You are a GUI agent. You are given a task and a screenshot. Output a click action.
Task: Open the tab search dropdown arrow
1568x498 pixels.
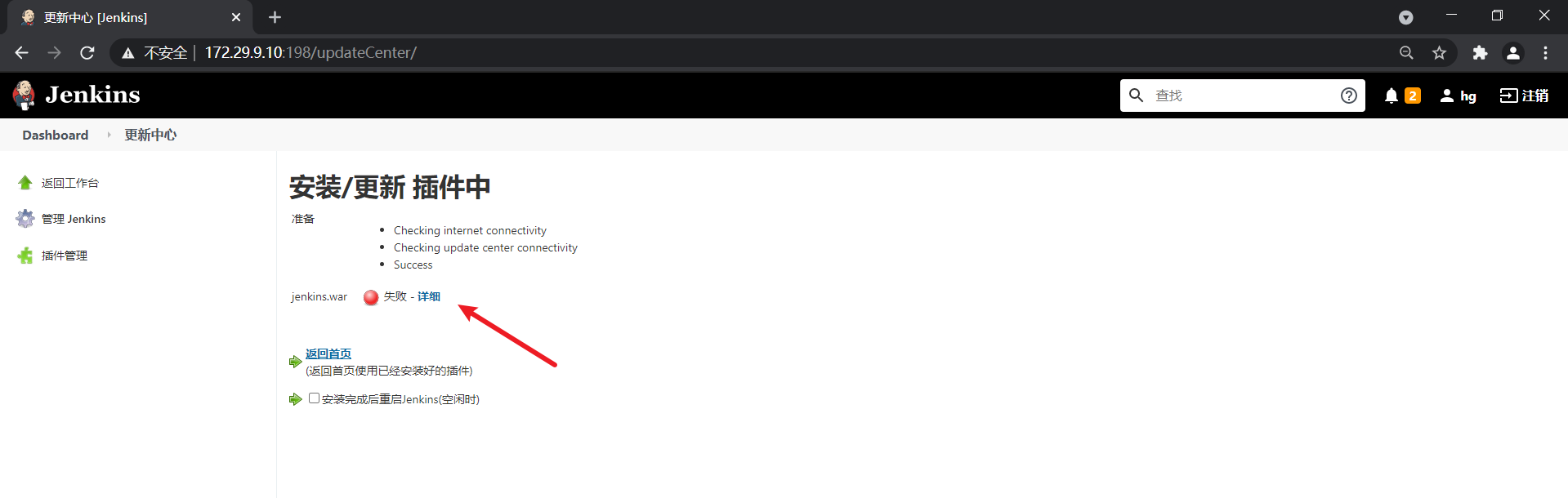point(1405,17)
